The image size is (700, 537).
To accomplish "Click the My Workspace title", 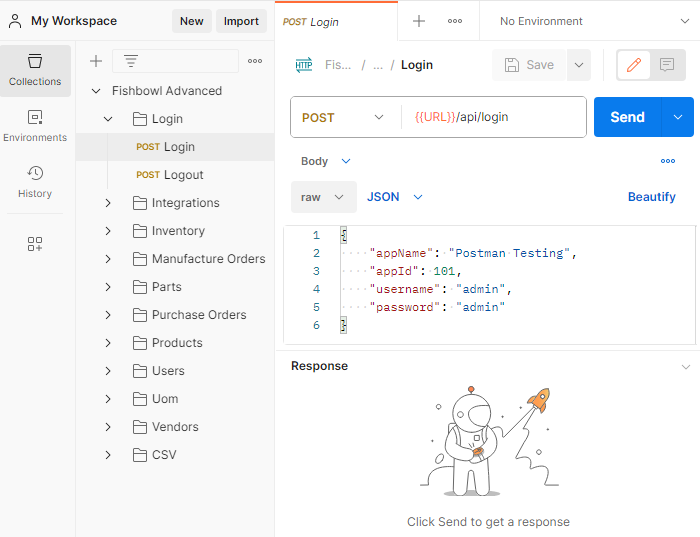I will point(74,21).
